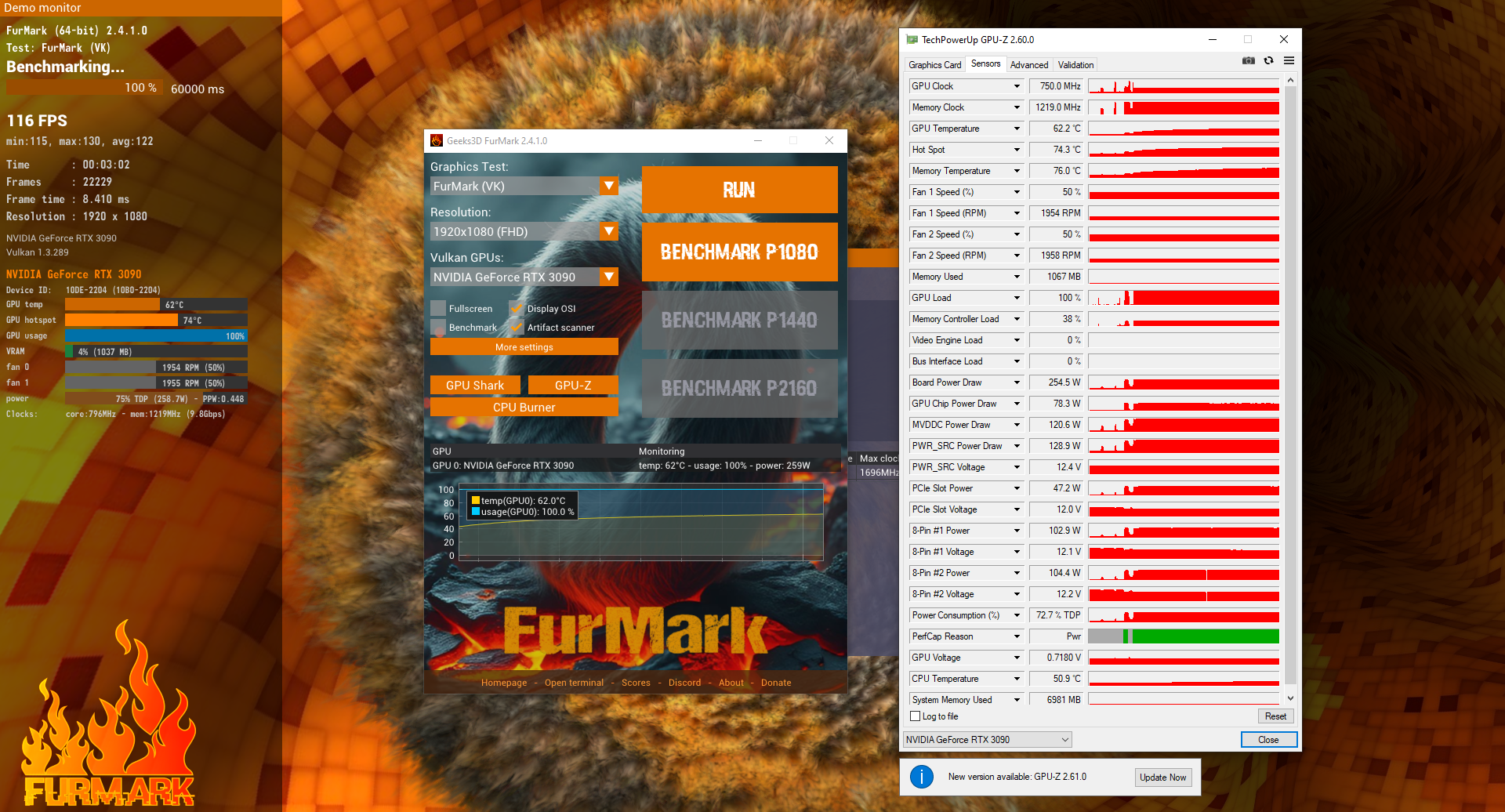Viewport: 1505px width, 812px height.
Task: Enable Log to file in GPU-Z
Action: pos(915,716)
